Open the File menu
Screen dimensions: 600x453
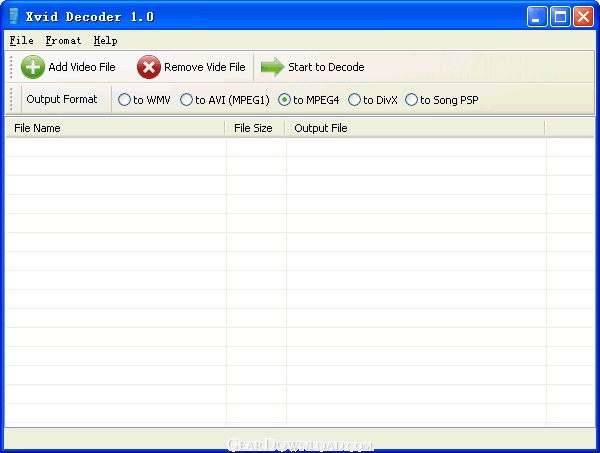coord(21,41)
